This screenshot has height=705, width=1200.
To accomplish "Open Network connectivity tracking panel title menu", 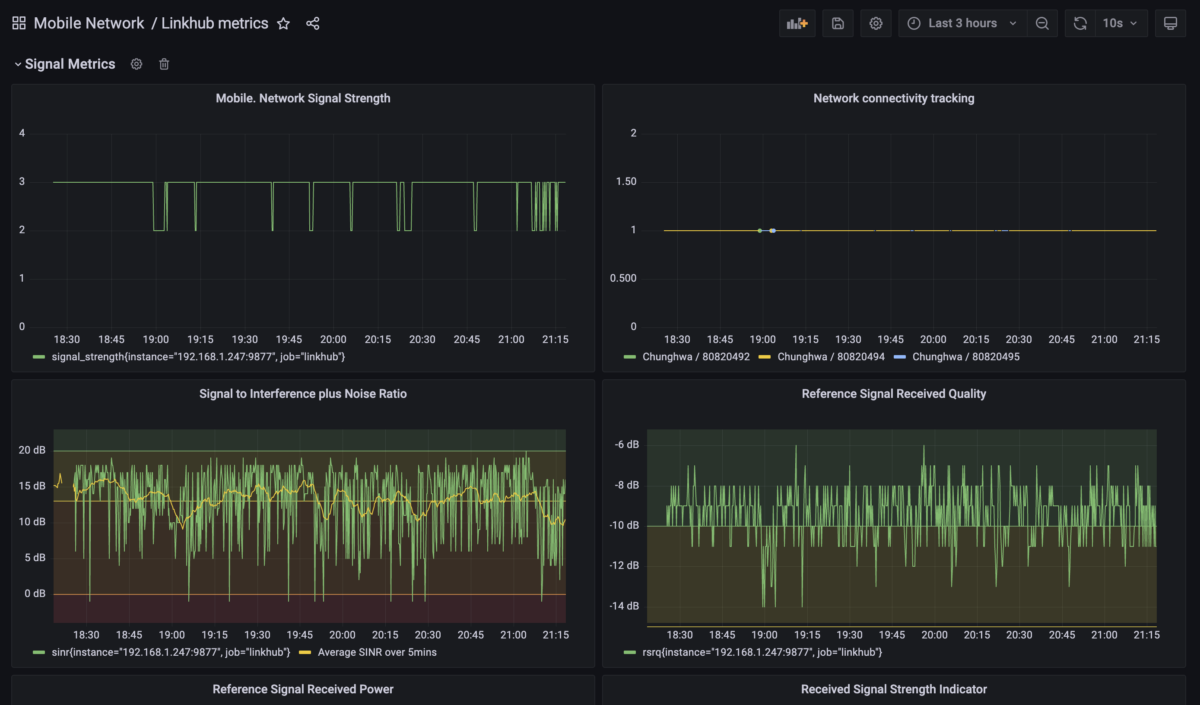I will (x=893, y=99).
